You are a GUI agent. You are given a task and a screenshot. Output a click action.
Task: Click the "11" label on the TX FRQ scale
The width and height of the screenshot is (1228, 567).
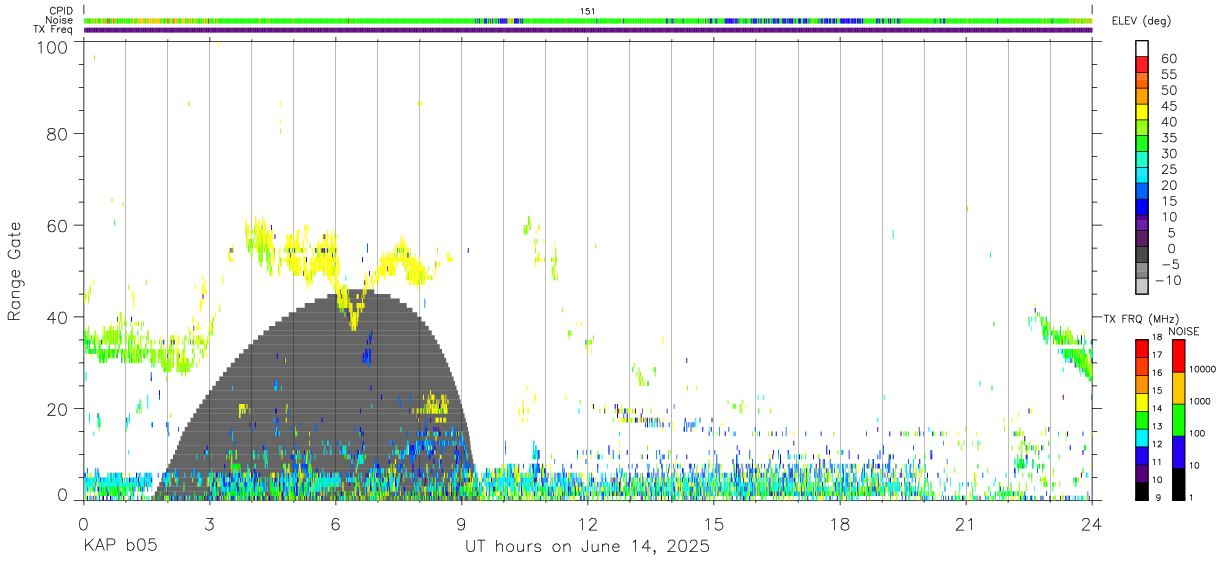[1156, 462]
